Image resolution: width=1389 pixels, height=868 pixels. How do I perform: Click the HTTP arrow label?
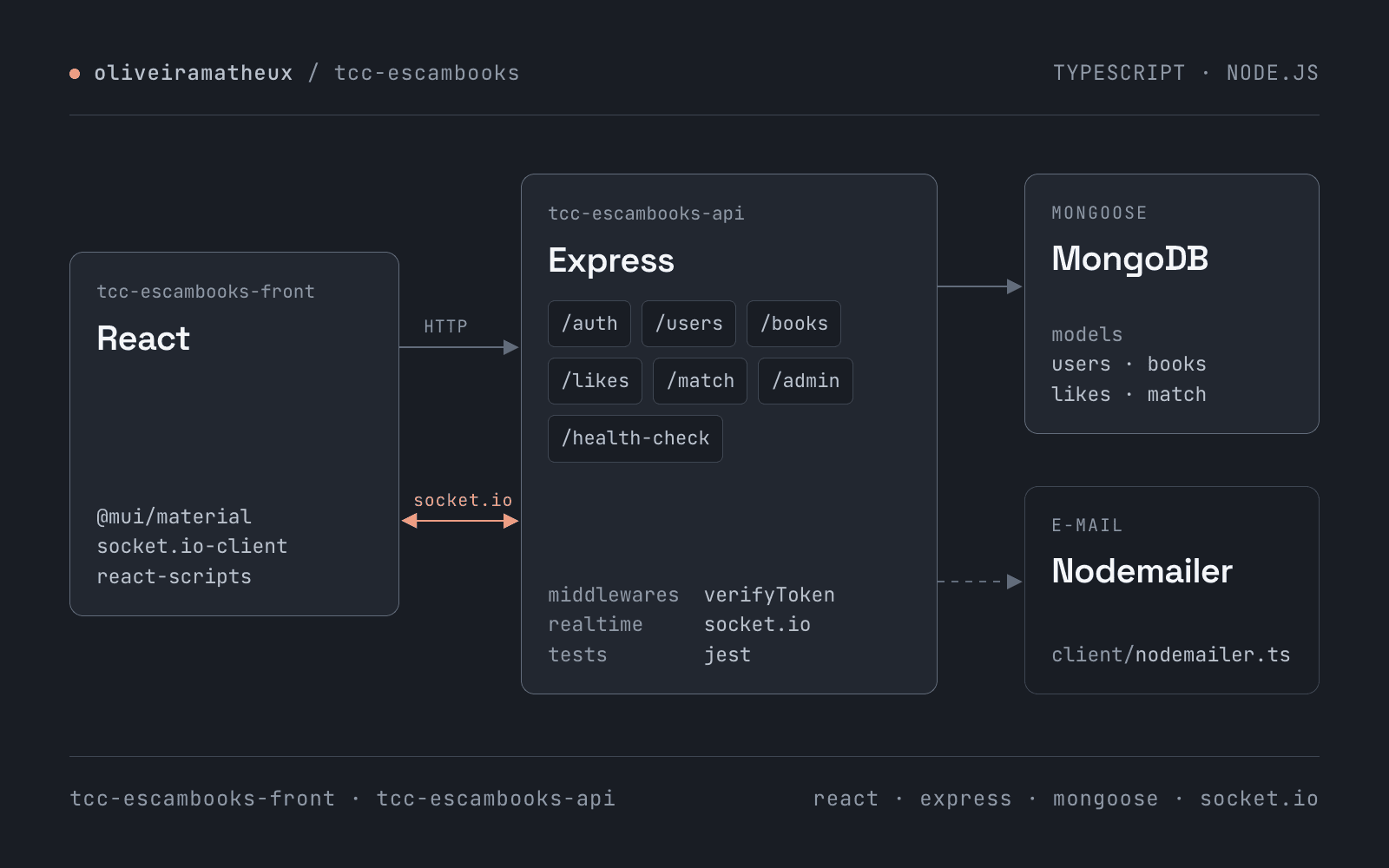[x=445, y=326]
